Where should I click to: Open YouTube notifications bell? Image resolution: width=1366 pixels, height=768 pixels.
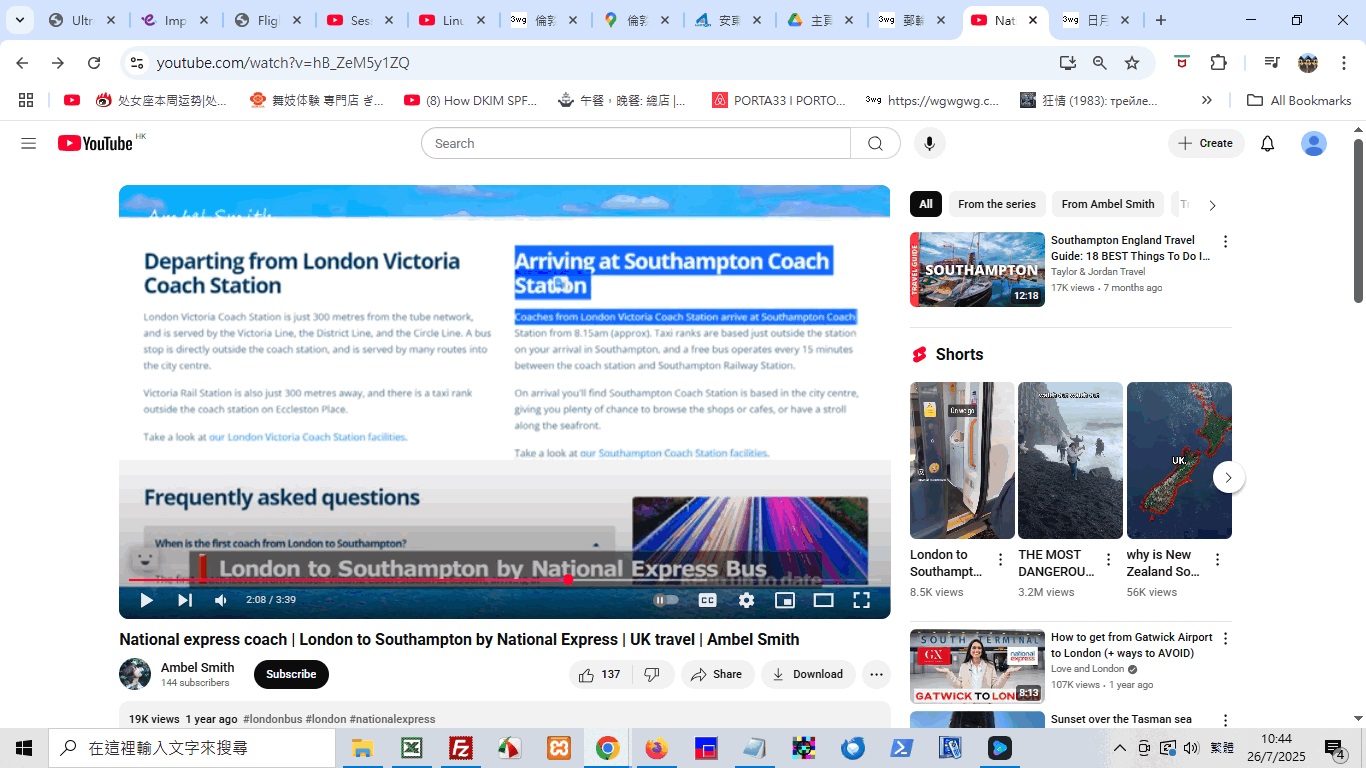[1267, 144]
